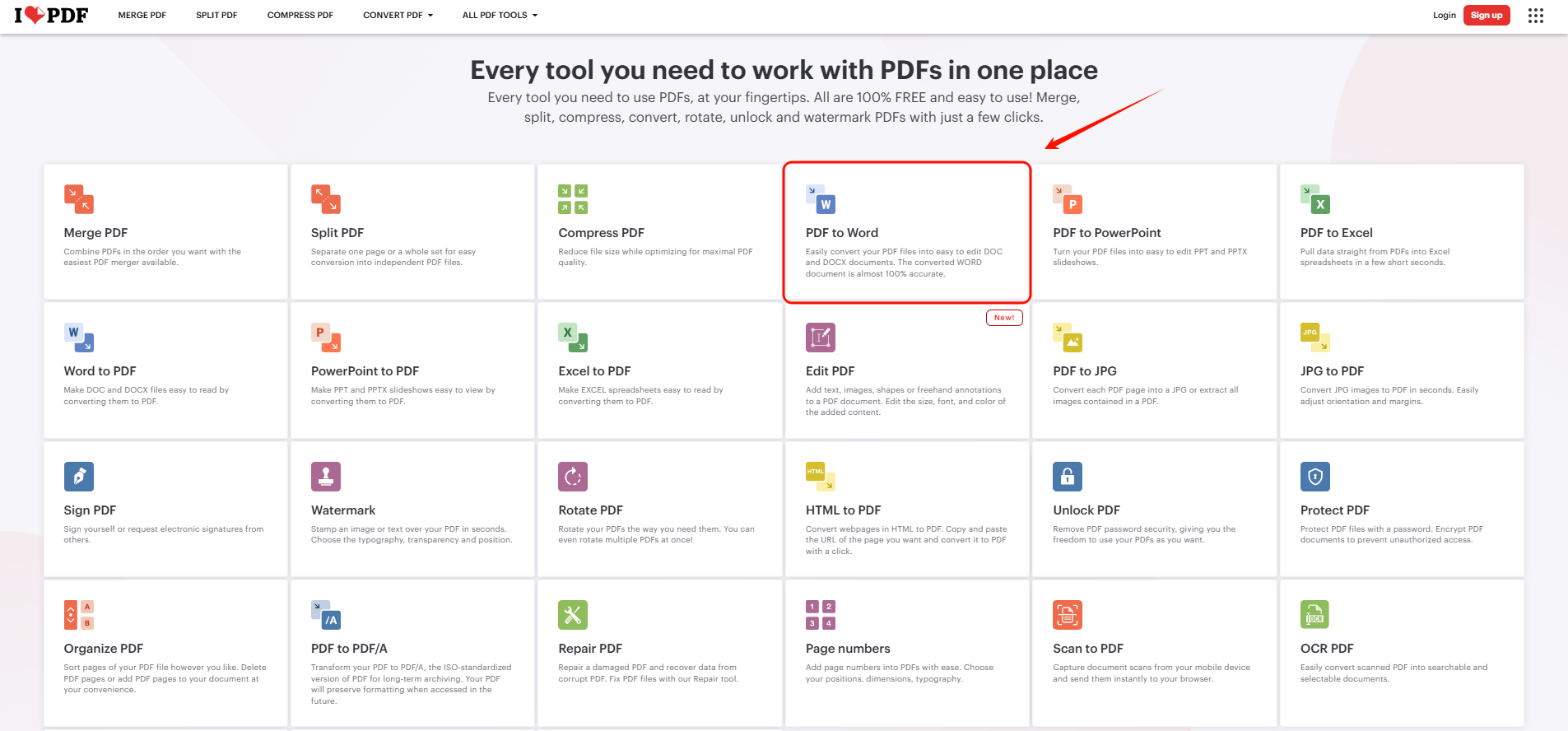The height and width of the screenshot is (731, 1568).
Task: Open the PDF to Word title link
Action: point(842,233)
